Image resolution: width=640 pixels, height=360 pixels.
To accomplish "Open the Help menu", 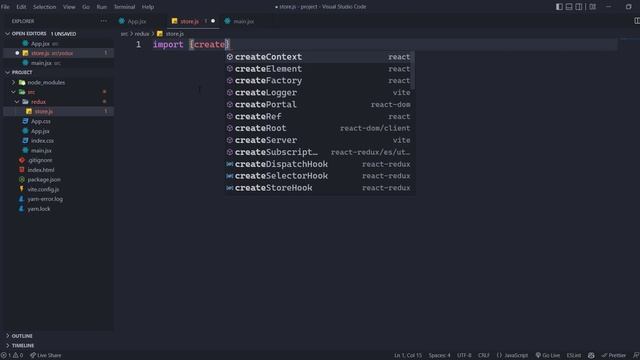I will pyautogui.click(x=148, y=7).
